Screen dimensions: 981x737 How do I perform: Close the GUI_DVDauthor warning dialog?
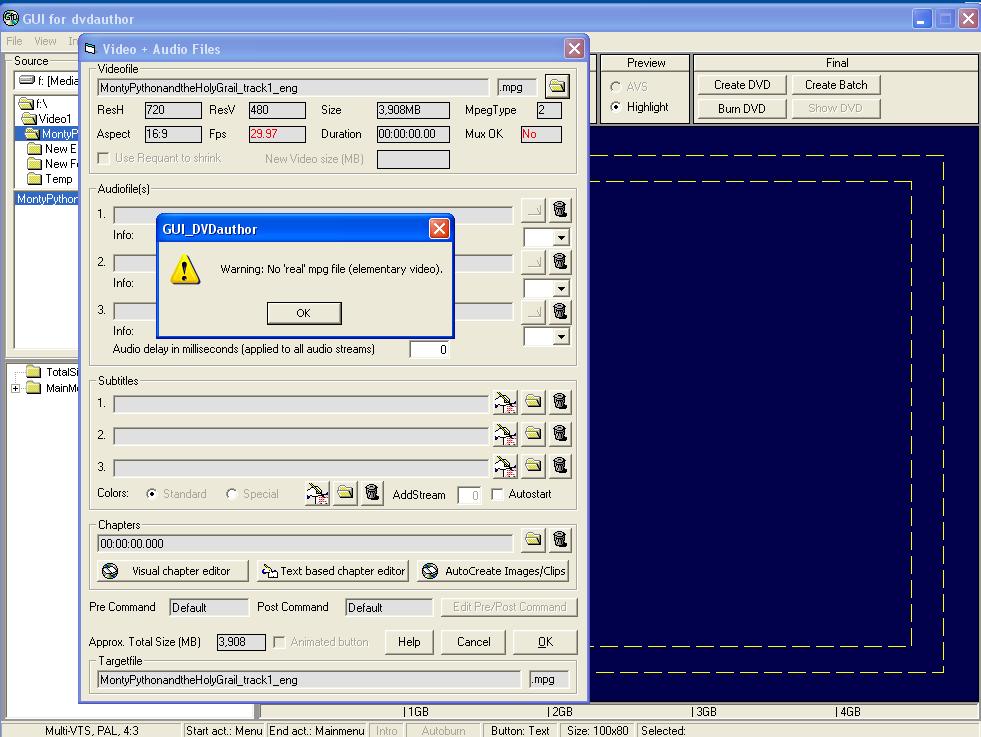(x=439, y=228)
